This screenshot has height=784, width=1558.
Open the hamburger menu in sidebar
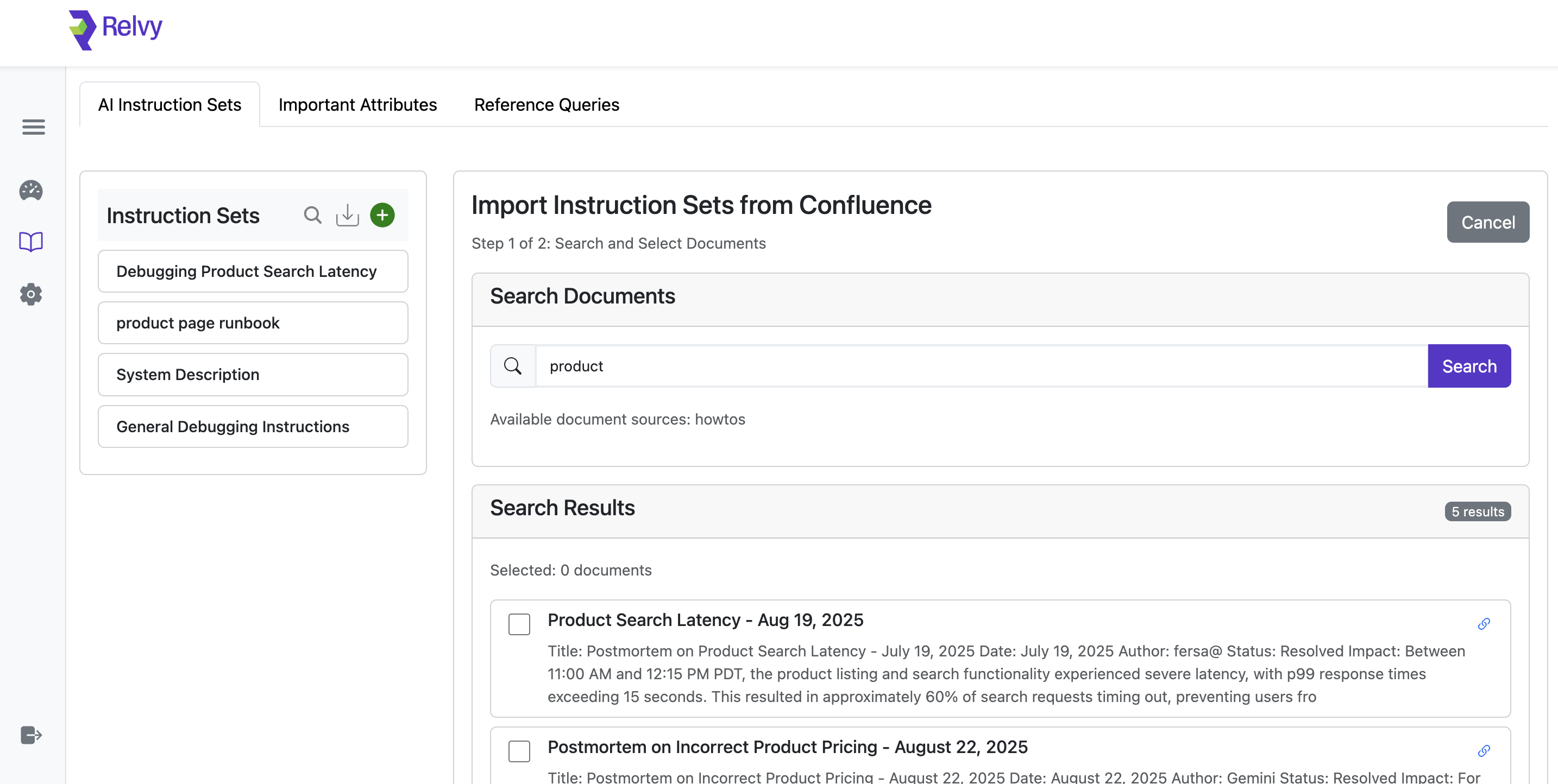[x=33, y=127]
